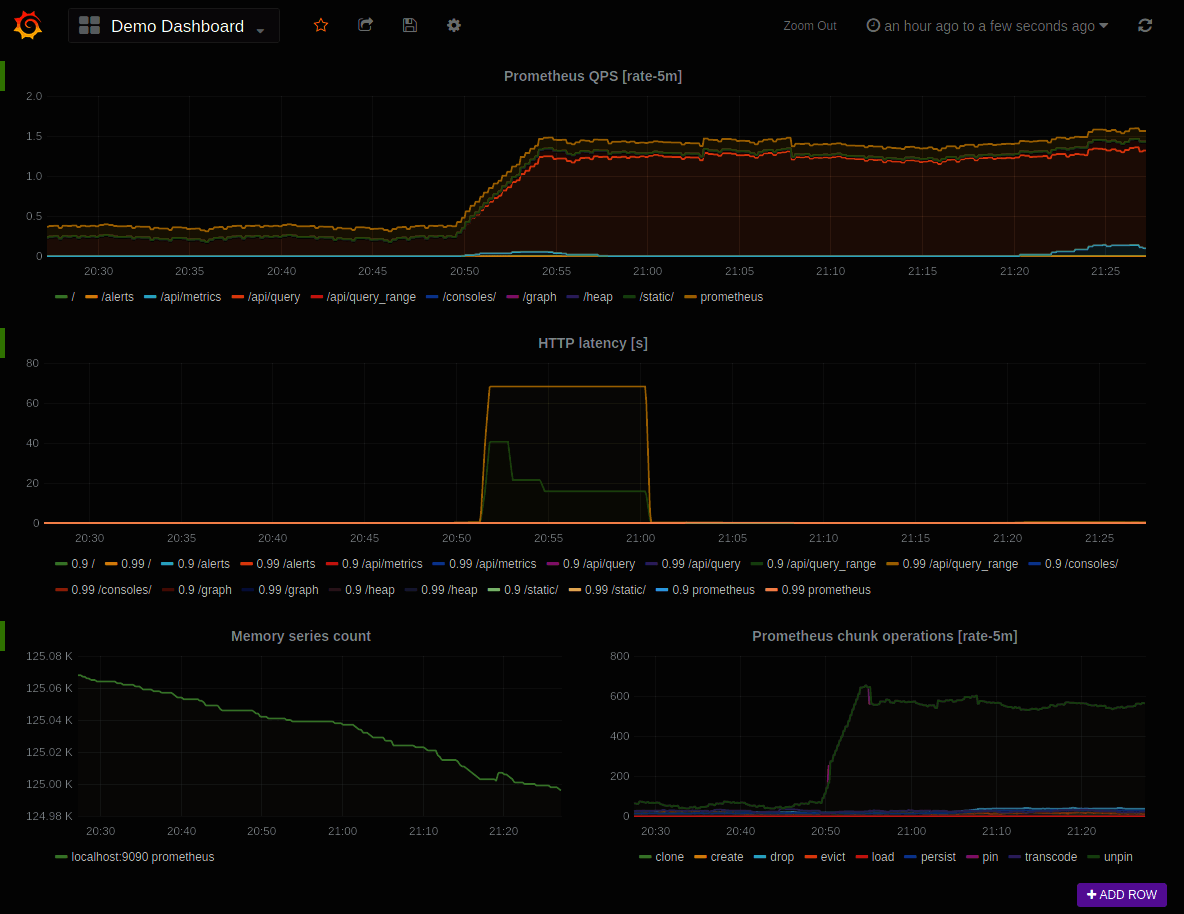Click the Grafana logo
Screen dimensions: 1184x914
click(x=27, y=25)
